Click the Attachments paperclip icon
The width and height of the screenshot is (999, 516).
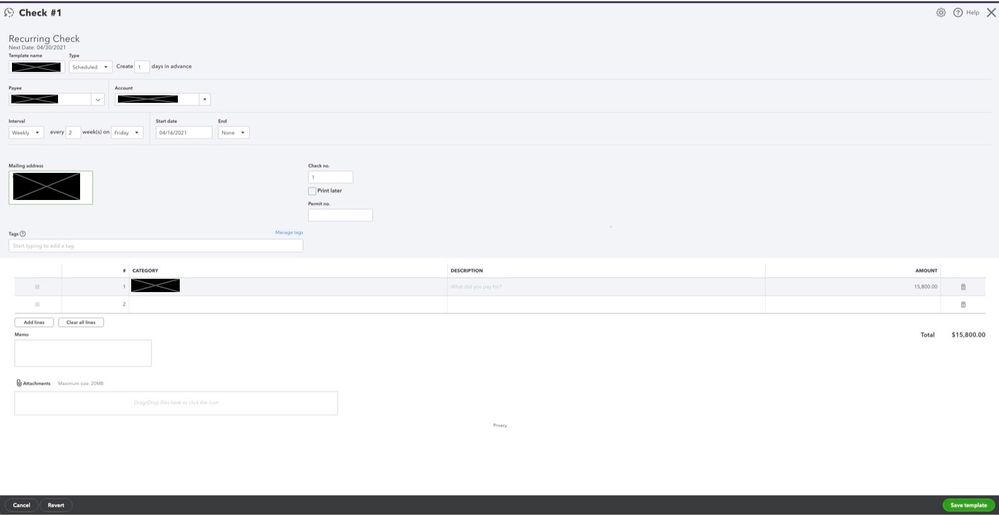19,383
